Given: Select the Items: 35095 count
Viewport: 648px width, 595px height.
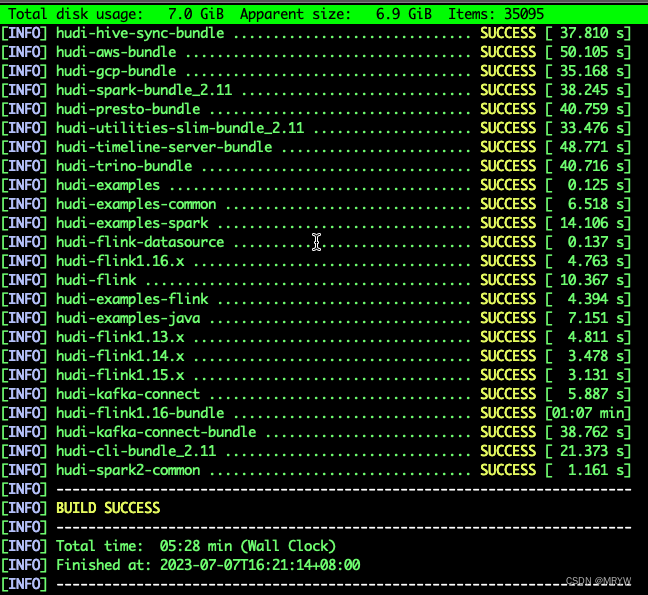Looking at the screenshot, I should pyautogui.click(x=496, y=14).
